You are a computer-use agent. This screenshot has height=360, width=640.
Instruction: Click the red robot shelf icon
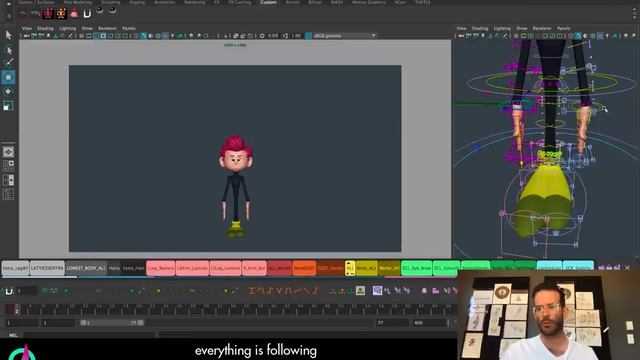48,14
